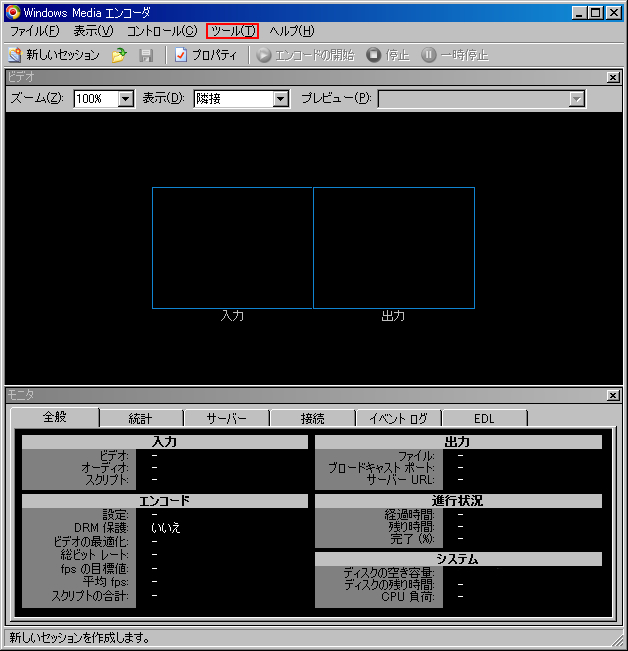Select the Event Log (イベント ログ) tab
Viewport: 628px width, 651px height.
398,419
